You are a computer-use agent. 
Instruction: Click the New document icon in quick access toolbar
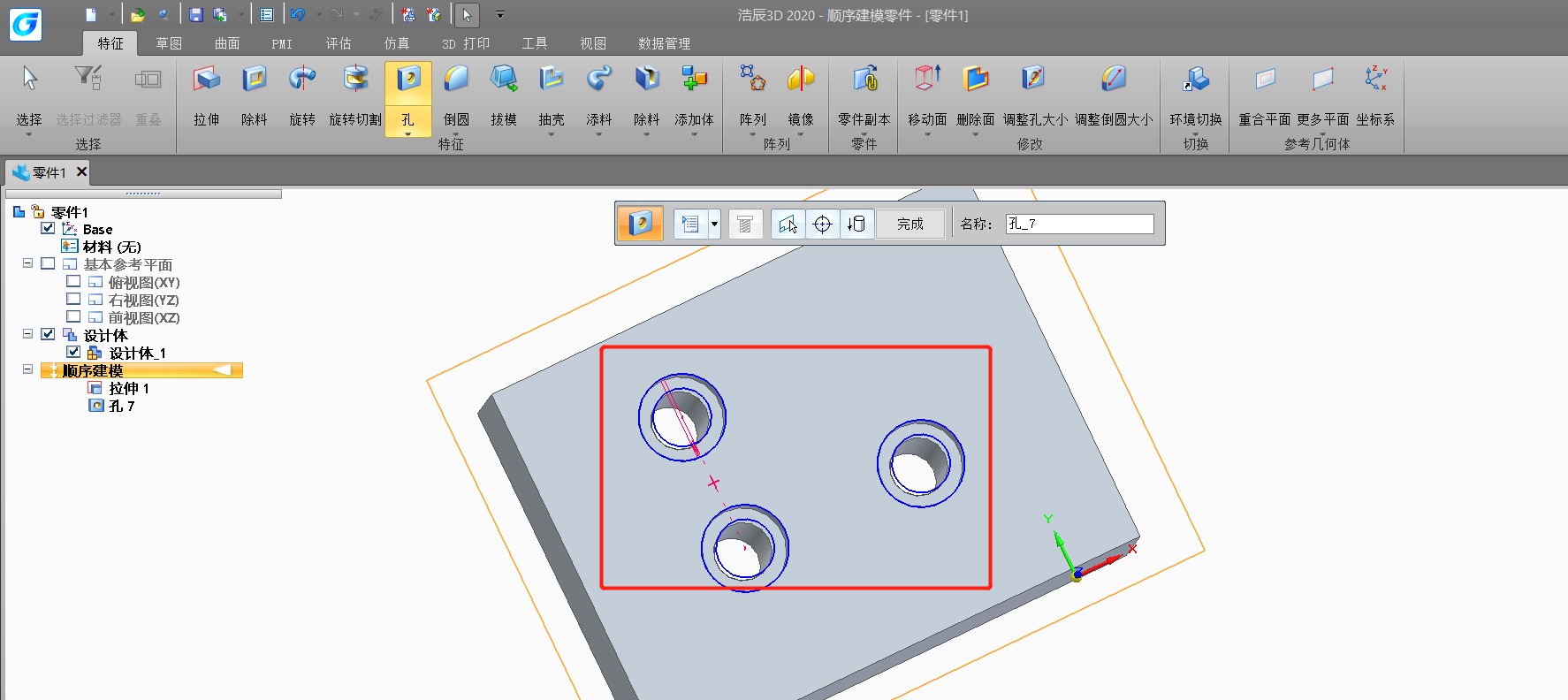(91, 14)
